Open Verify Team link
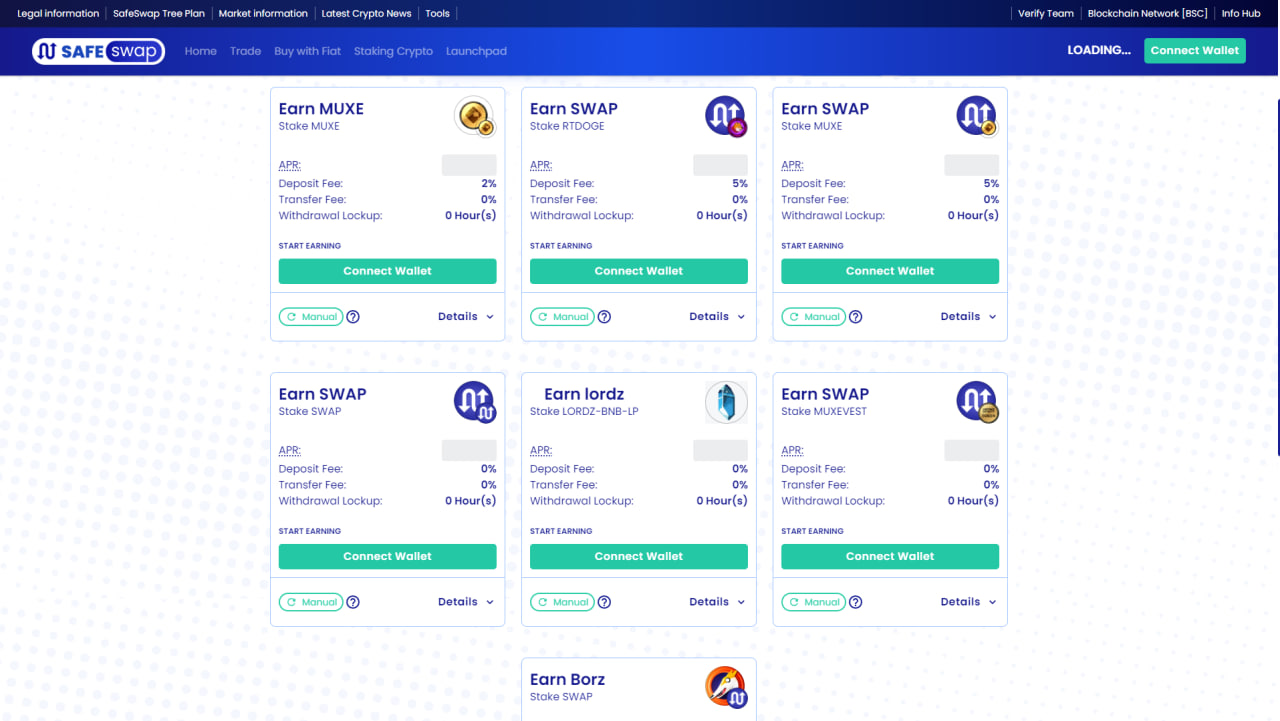Viewport: 1280px width, 721px height. [x=1046, y=14]
